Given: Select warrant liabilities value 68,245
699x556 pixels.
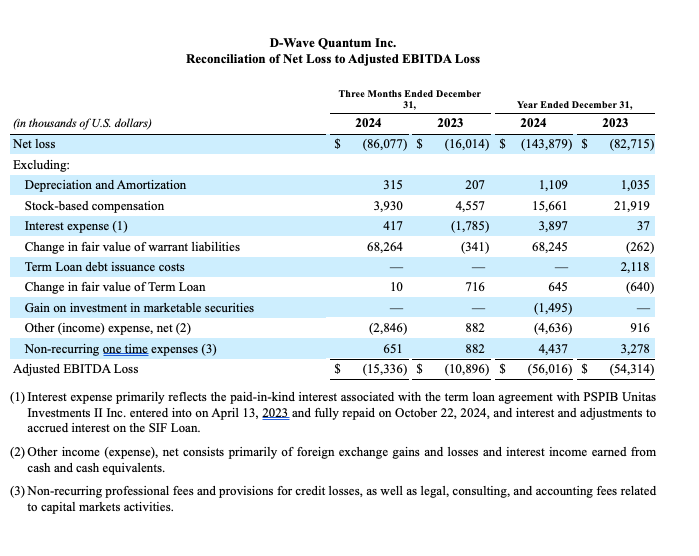Looking at the screenshot, I should [550, 247].
